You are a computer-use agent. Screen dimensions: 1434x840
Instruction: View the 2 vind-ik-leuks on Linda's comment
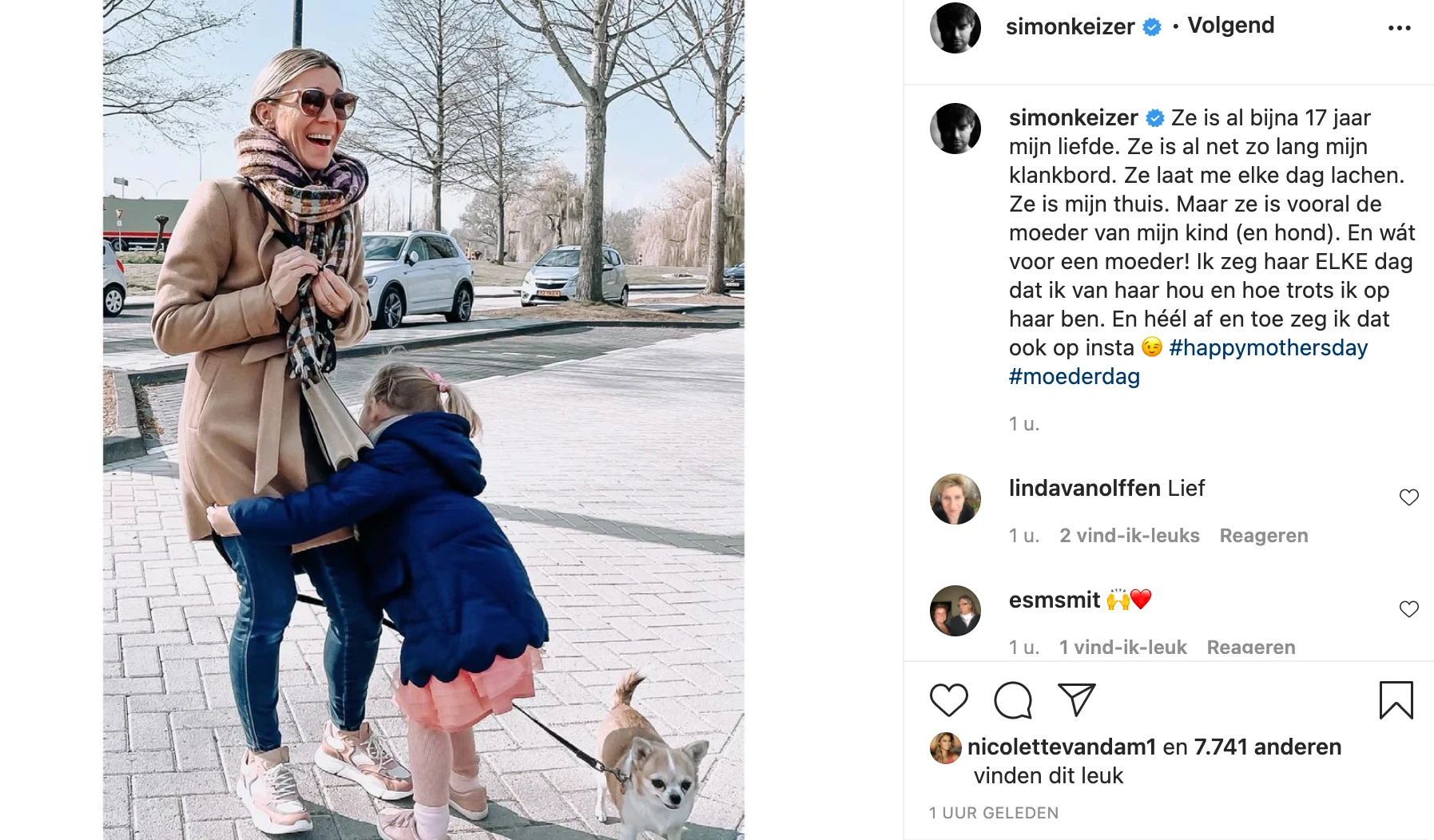click(x=1130, y=536)
